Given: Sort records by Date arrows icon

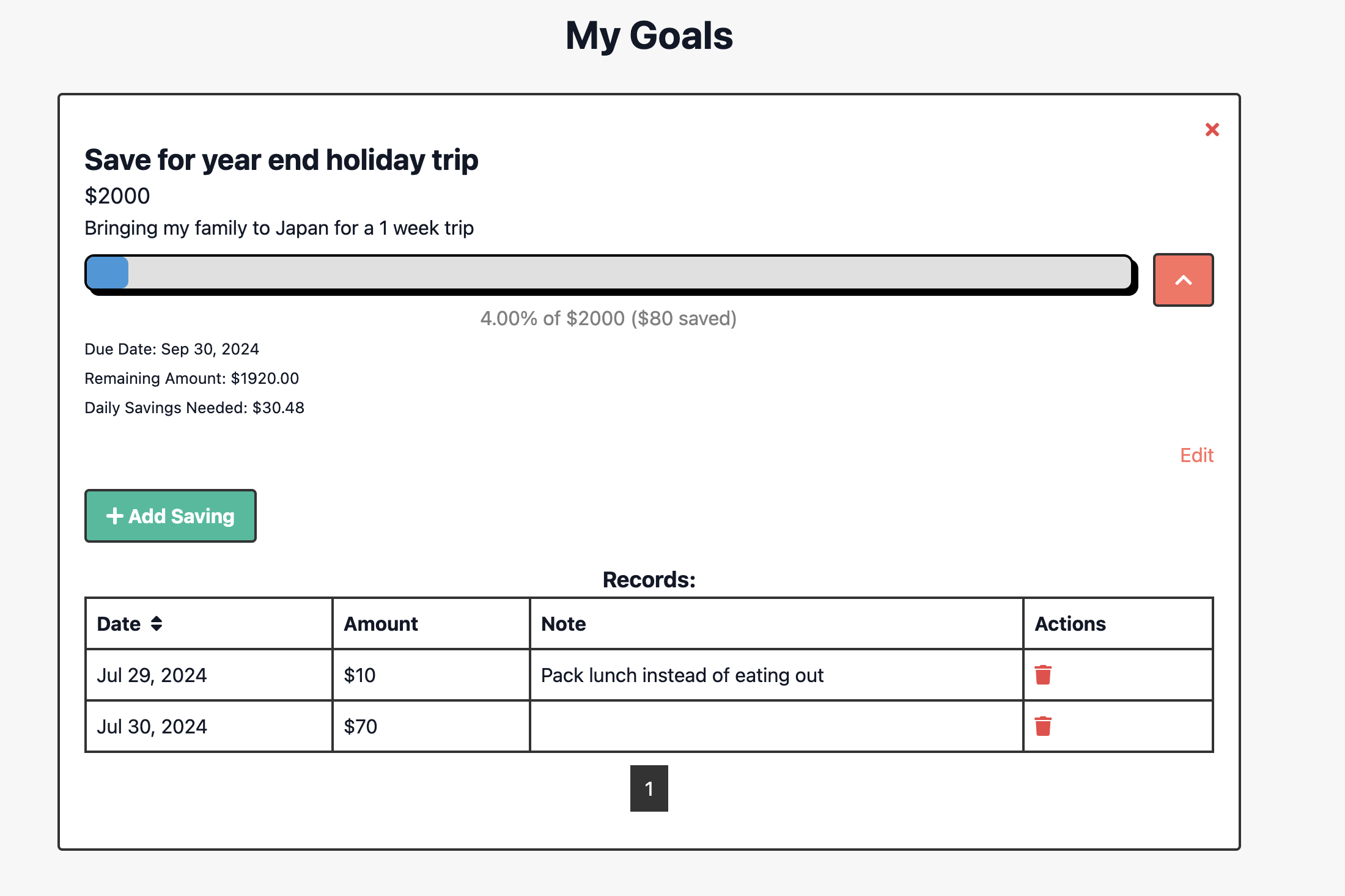Looking at the screenshot, I should [x=157, y=623].
